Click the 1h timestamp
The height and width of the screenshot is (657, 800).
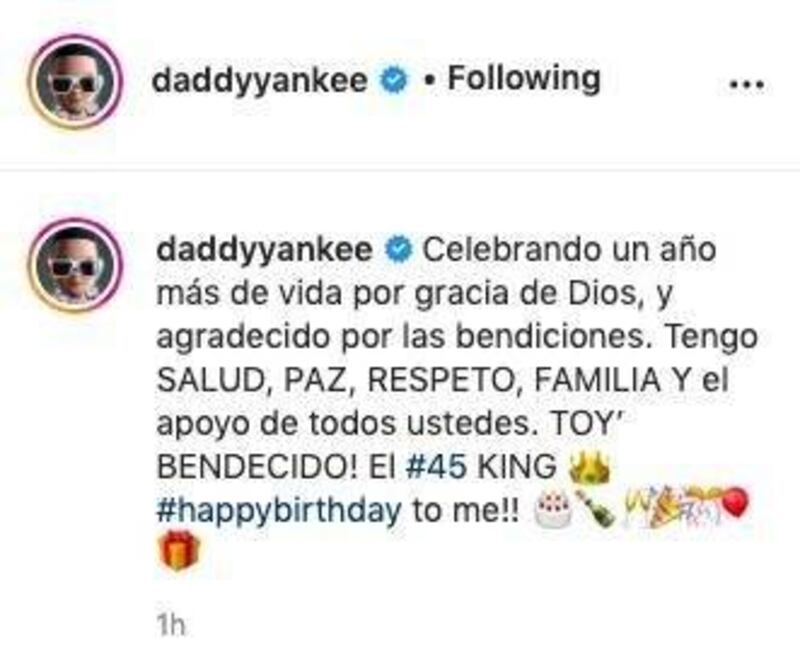(x=171, y=625)
